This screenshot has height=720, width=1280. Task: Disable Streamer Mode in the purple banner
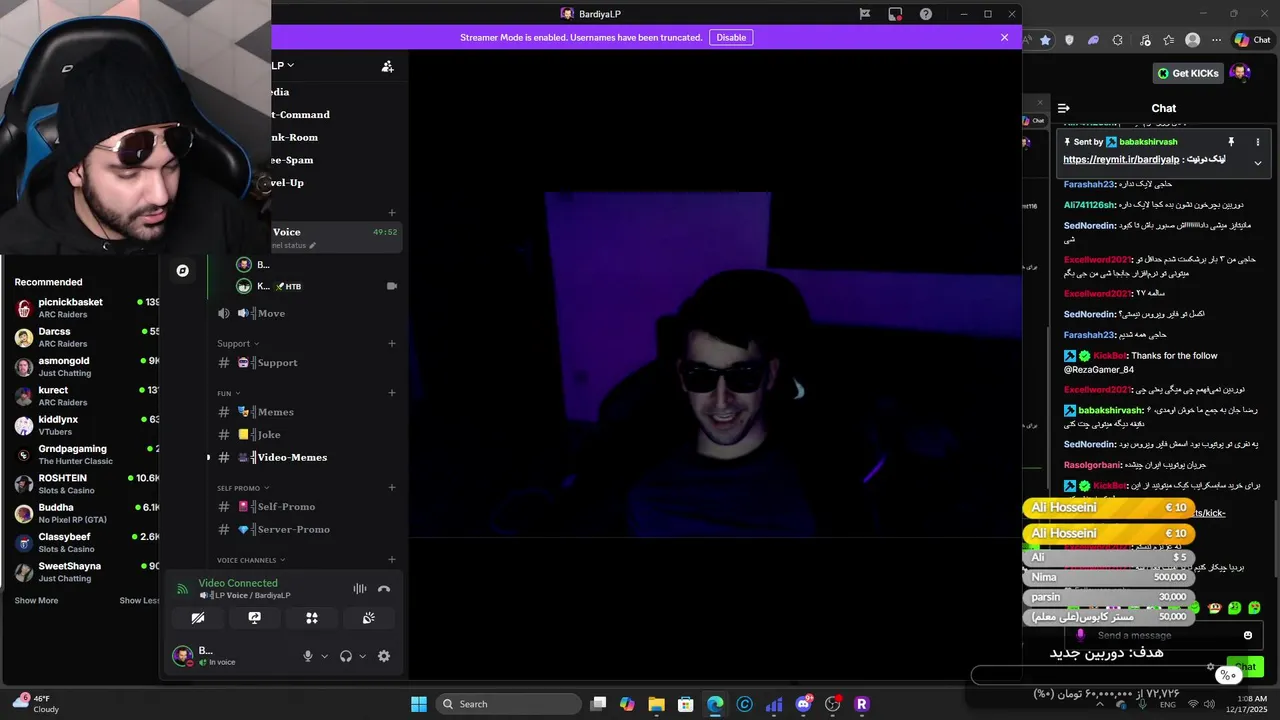tap(731, 37)
